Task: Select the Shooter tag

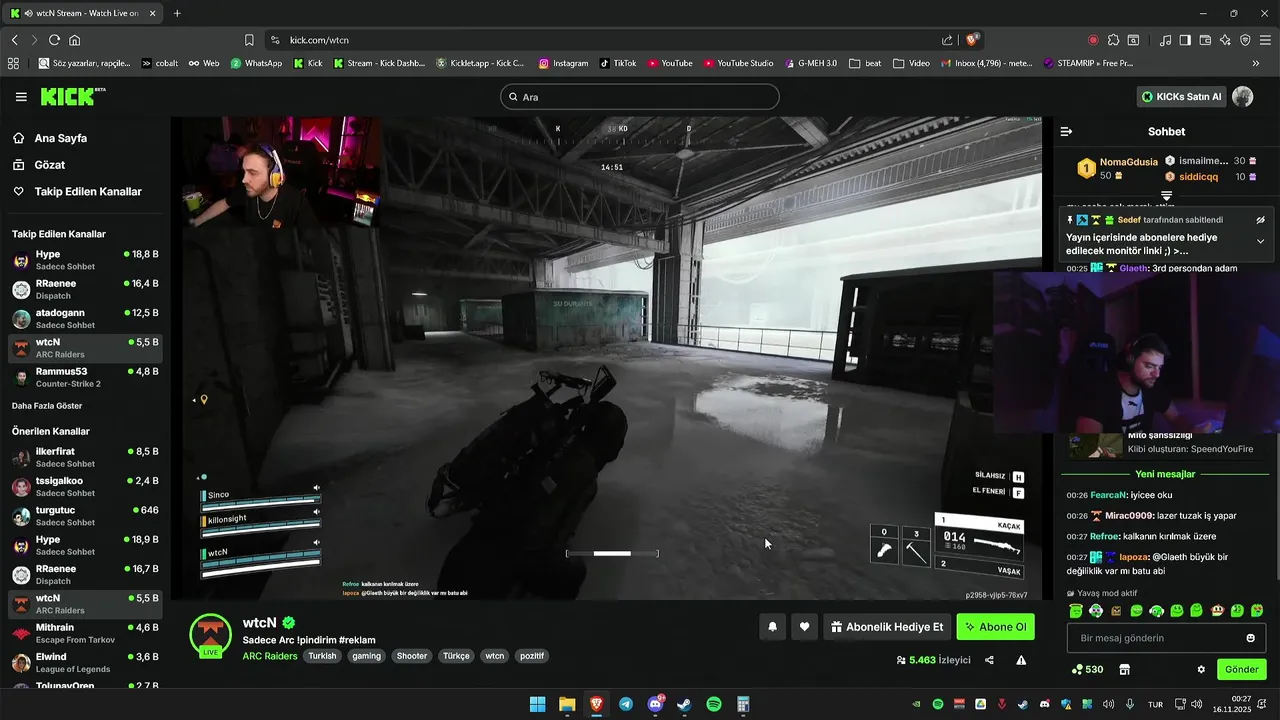Action: click(412, 656)
